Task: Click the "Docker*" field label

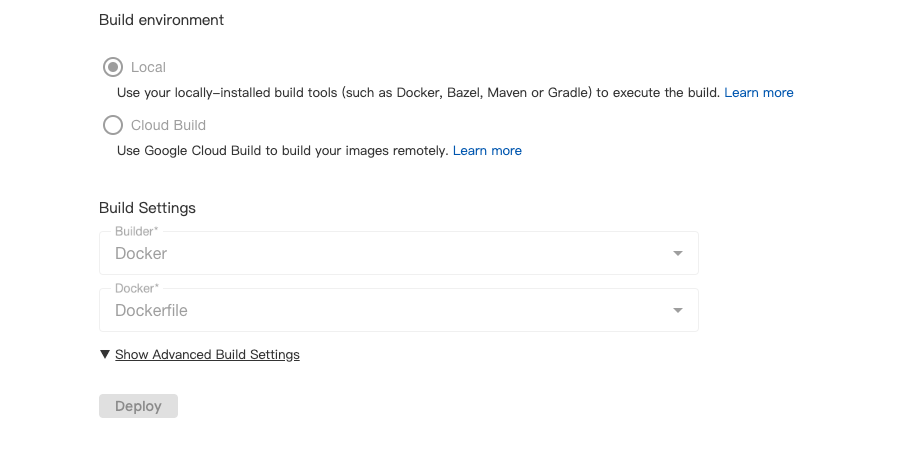Action: click(137, 288)
